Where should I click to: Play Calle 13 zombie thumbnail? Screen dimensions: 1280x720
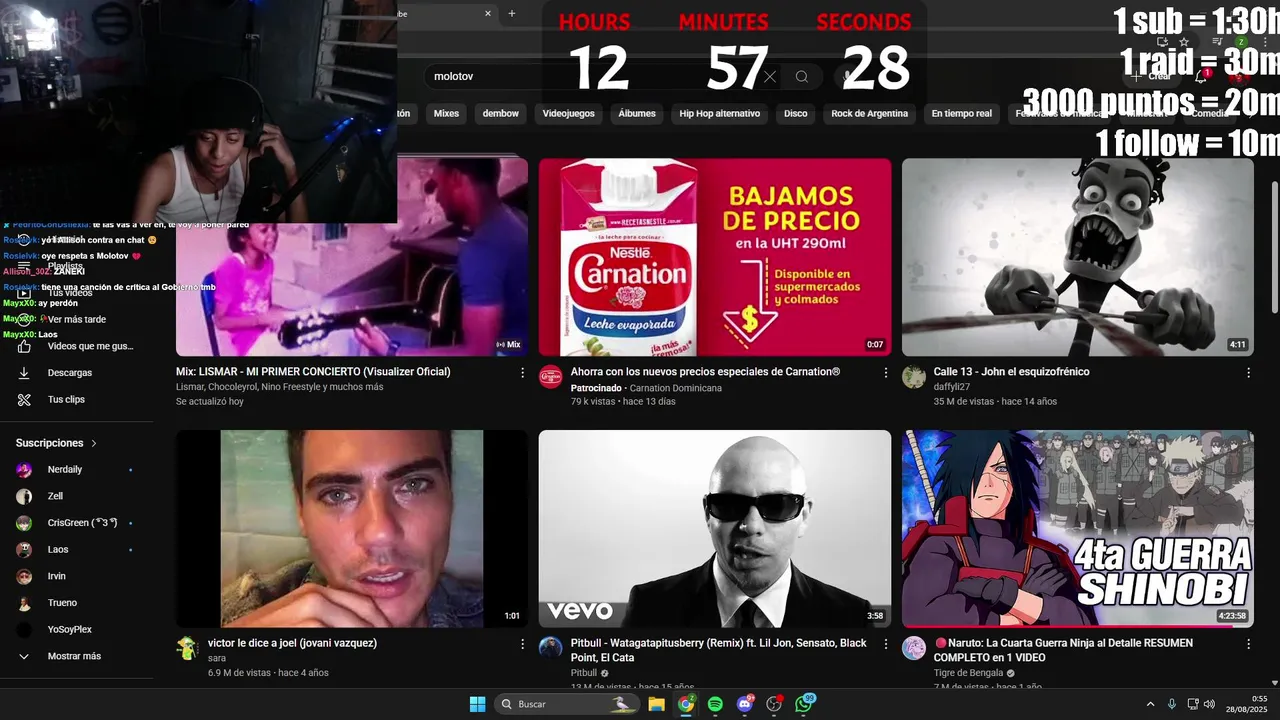(1078, 257)
